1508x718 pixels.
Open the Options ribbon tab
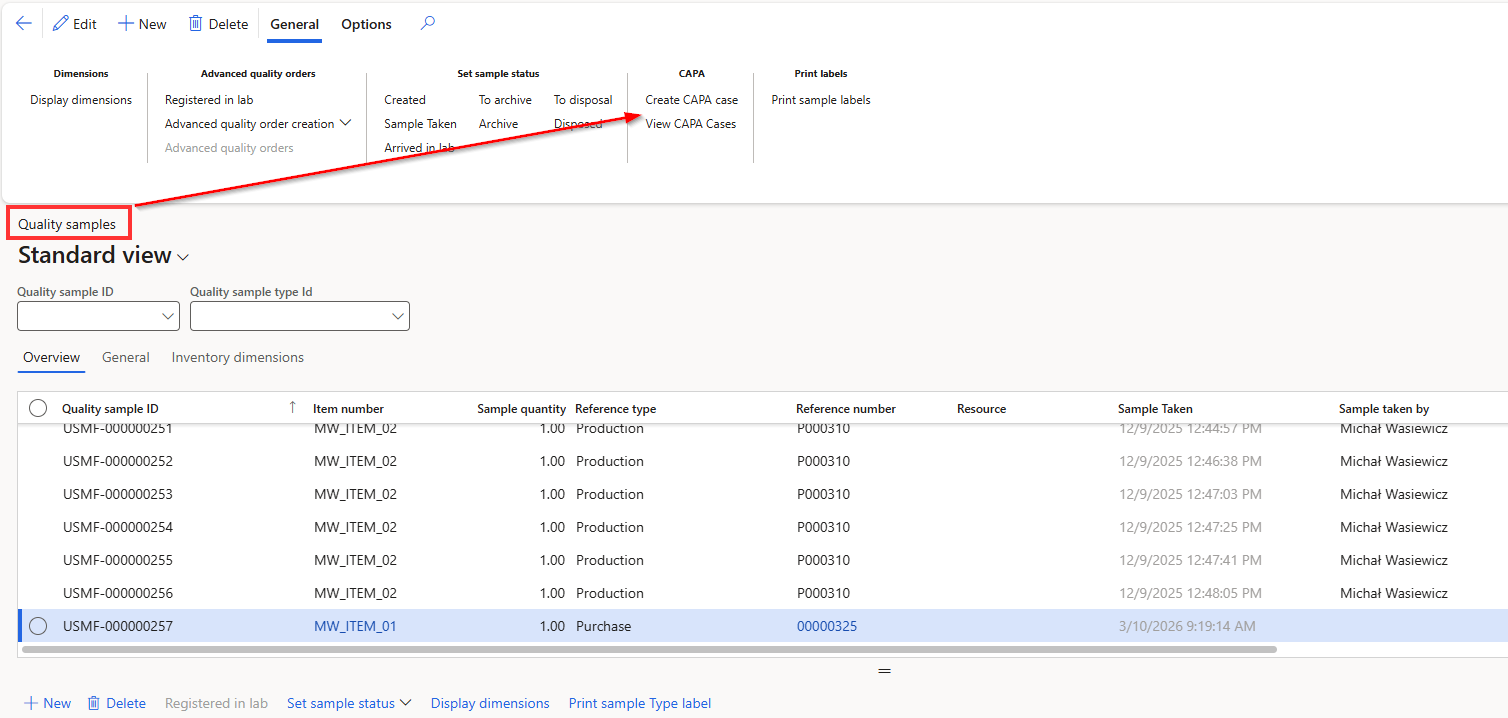[x=367, y=25]
